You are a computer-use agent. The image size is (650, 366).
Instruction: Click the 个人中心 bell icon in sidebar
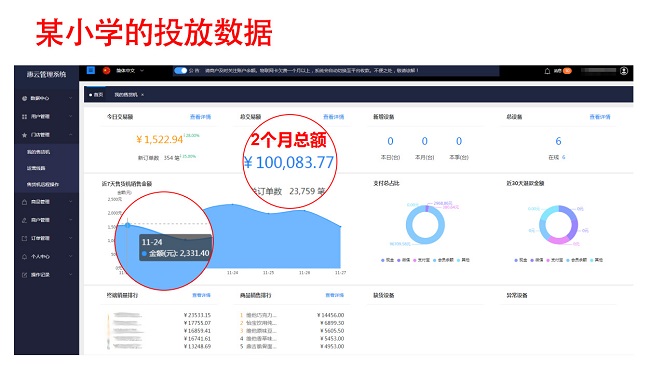click(24, 257)
